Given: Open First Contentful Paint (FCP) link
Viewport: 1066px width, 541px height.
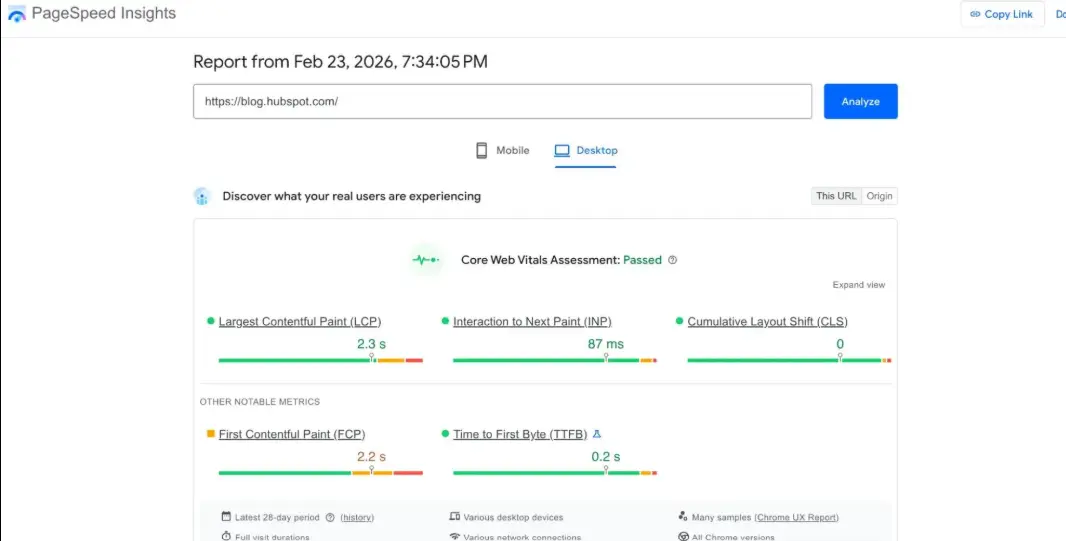Looking at the screenshot, I should 292,434.
